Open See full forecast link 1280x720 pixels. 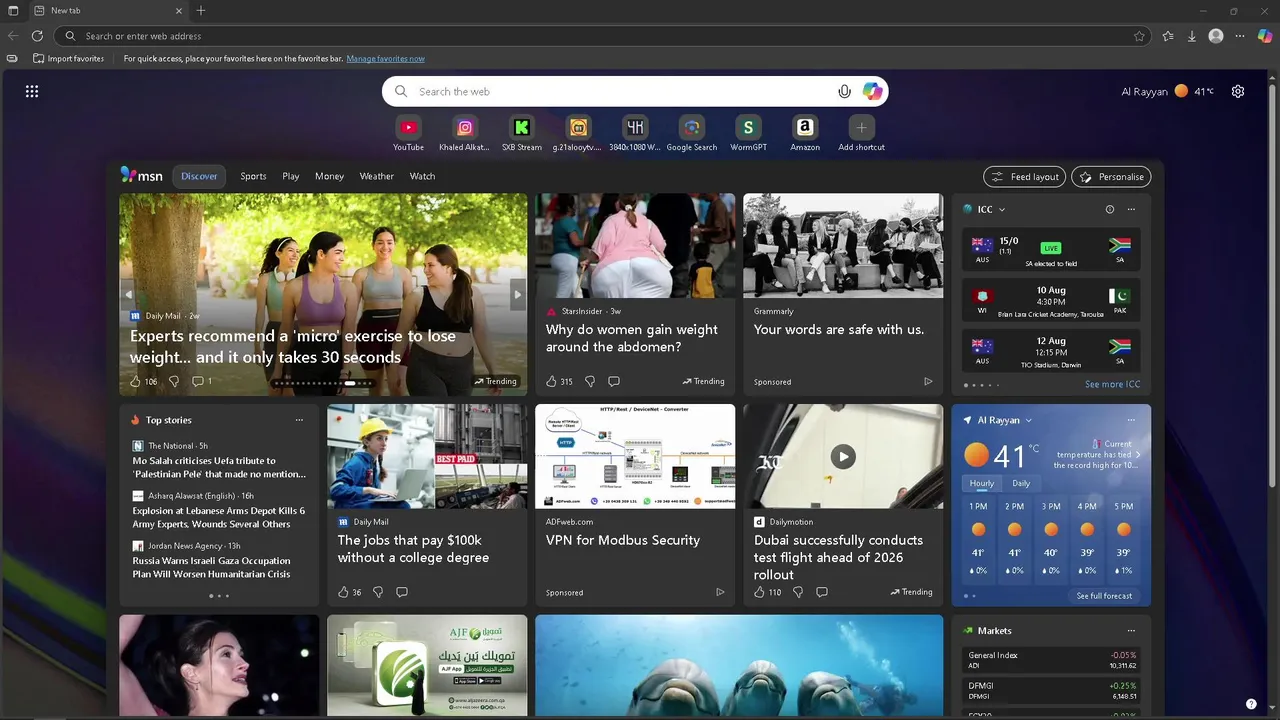[x=1104, y=596]
